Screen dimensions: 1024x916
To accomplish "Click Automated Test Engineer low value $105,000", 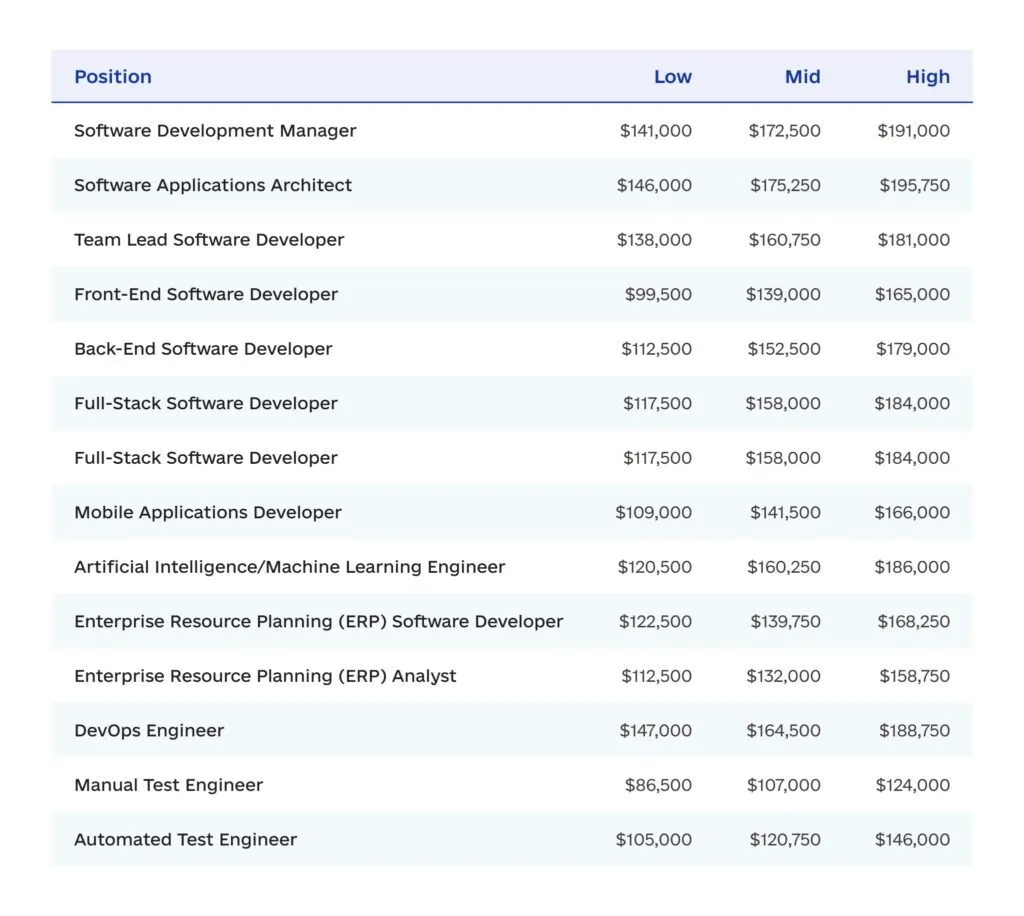I will point(654,840).
